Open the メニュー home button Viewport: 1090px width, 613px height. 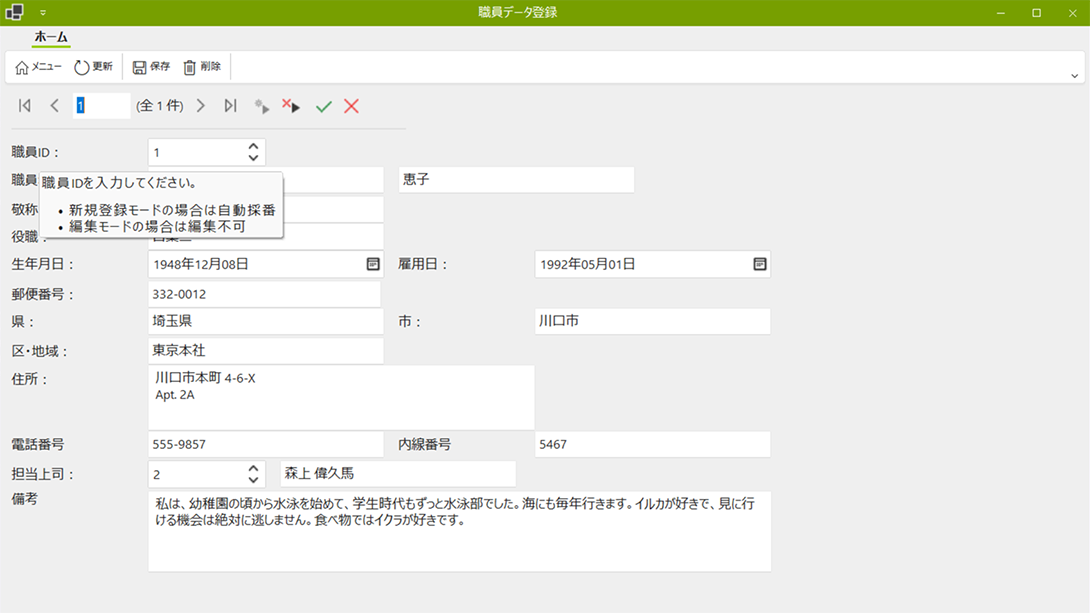[38, 67]
